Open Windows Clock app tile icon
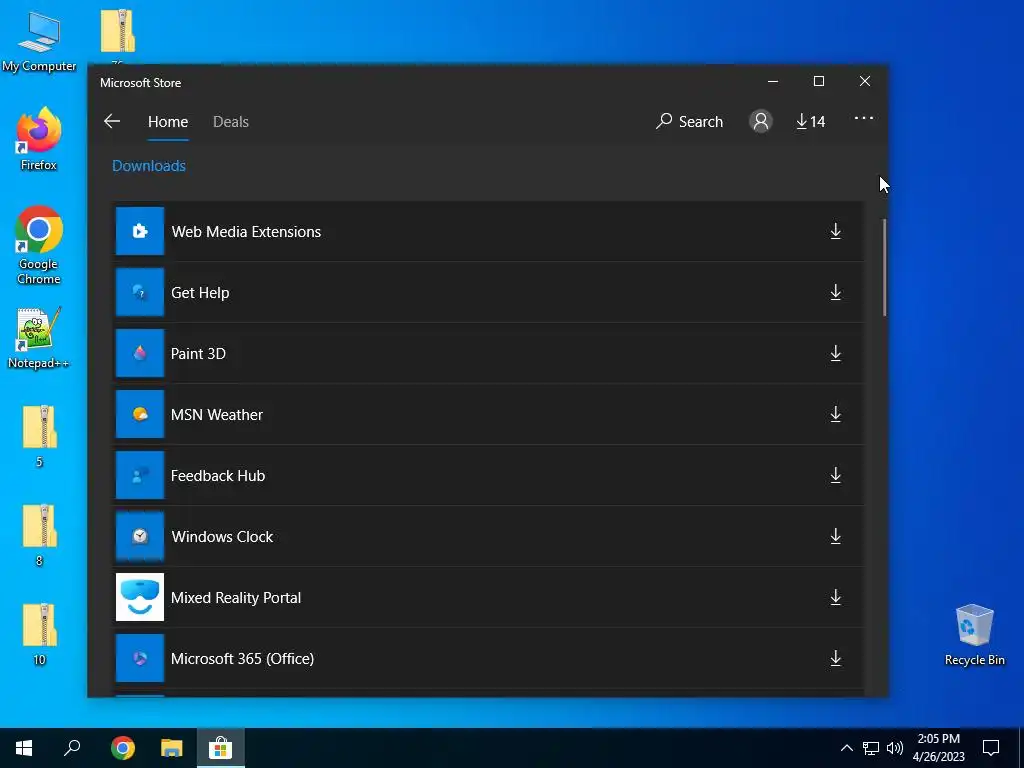Screen dimensions: 1024x768 [140, 536]
